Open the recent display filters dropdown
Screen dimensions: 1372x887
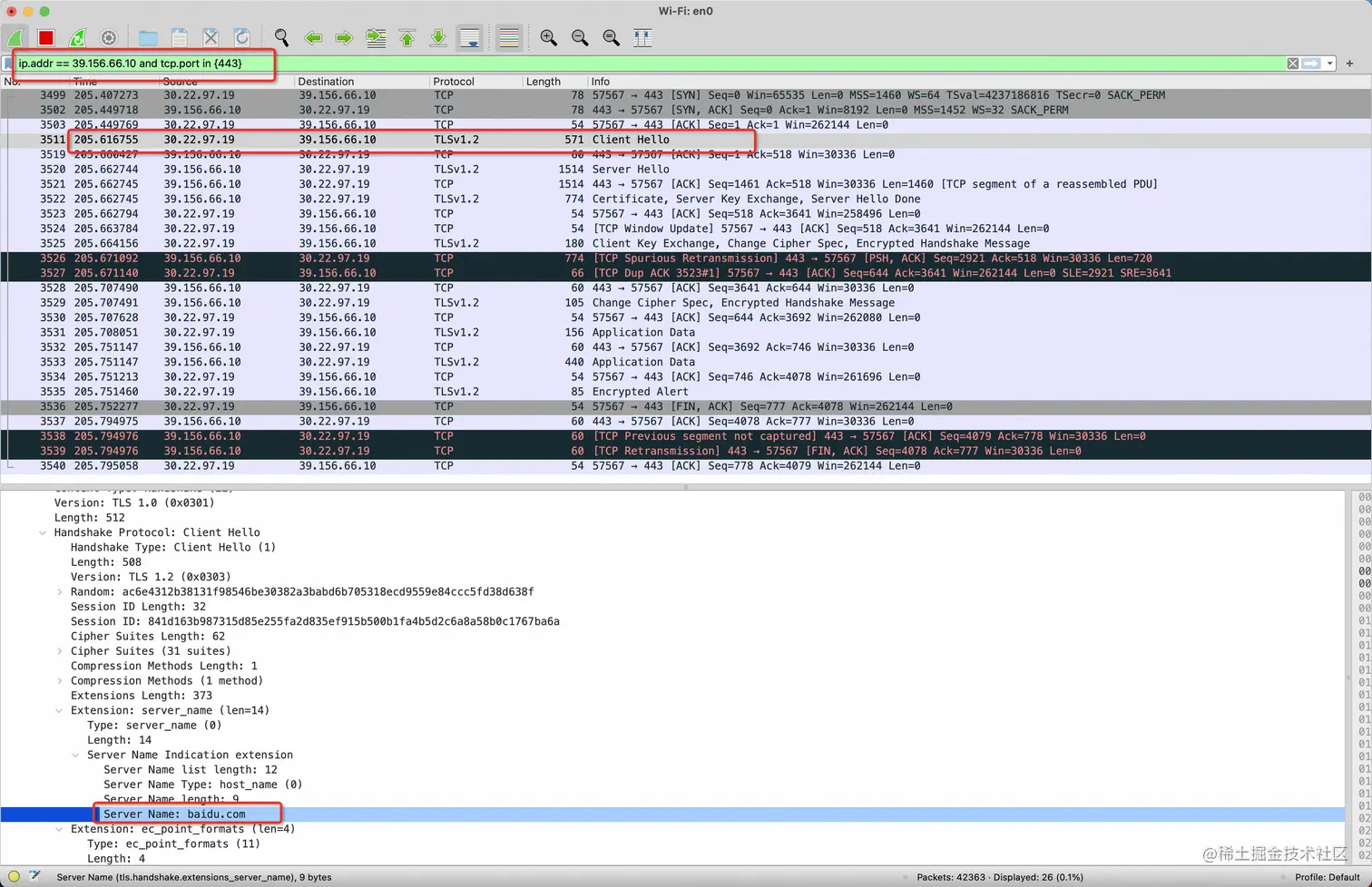coord(1330,63)
